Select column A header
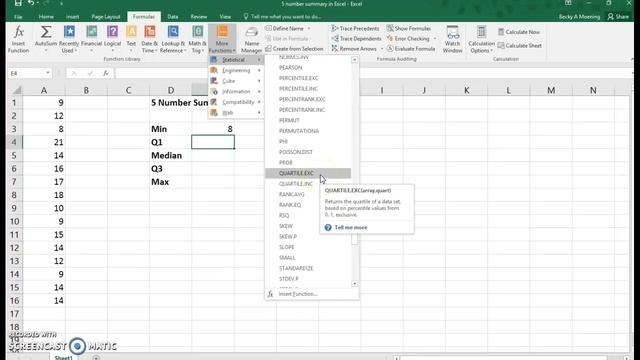 44,90
